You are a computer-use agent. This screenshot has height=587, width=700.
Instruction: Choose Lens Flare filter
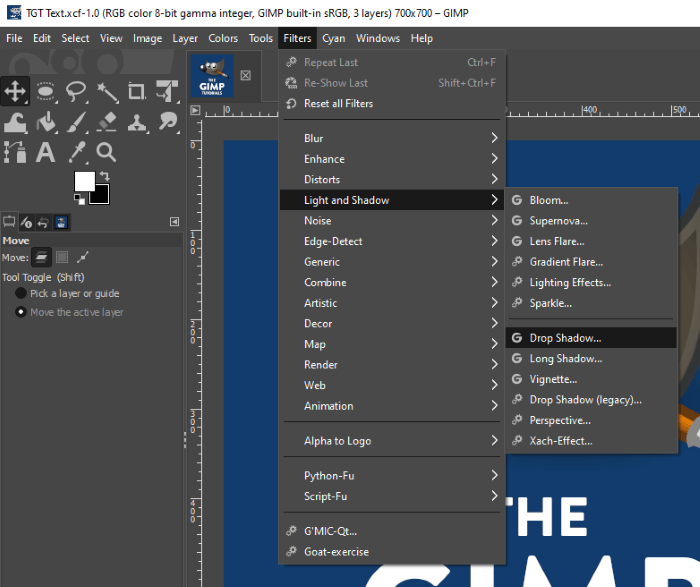pos(591,241)
